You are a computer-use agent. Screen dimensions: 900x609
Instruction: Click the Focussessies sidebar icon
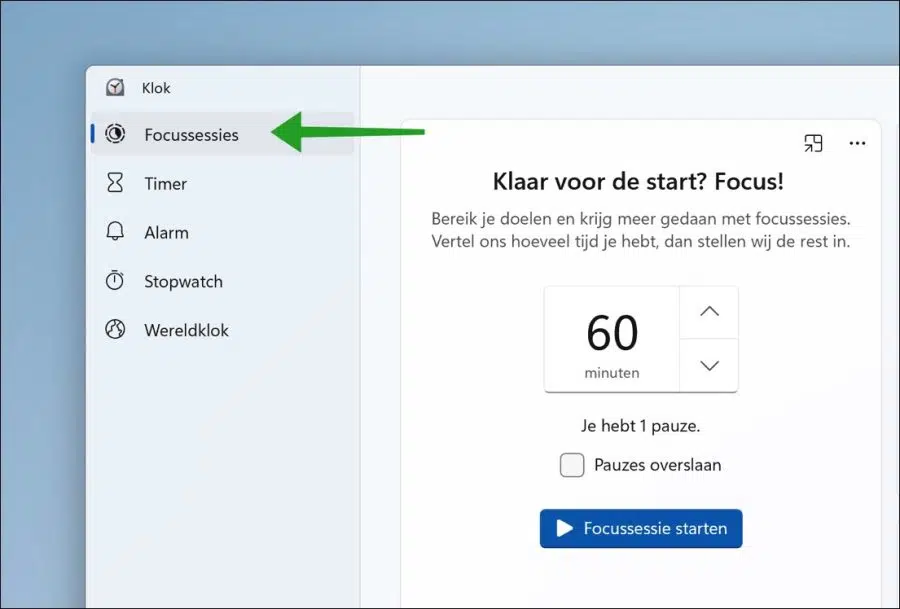pos(115,134)
